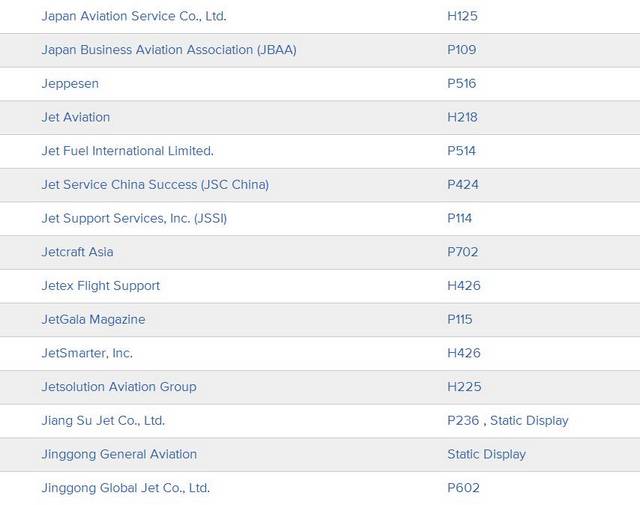Click Jet Fuel International Limited. link

tap(127, 151)
